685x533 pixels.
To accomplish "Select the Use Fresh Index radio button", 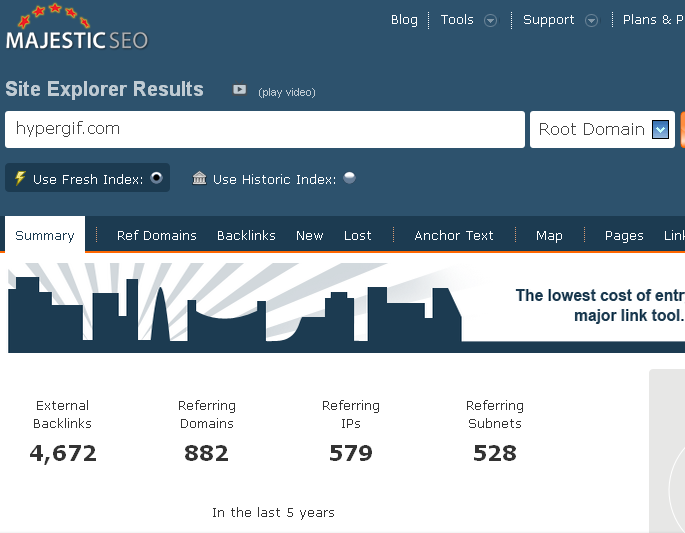I will [x=156, y=177].
